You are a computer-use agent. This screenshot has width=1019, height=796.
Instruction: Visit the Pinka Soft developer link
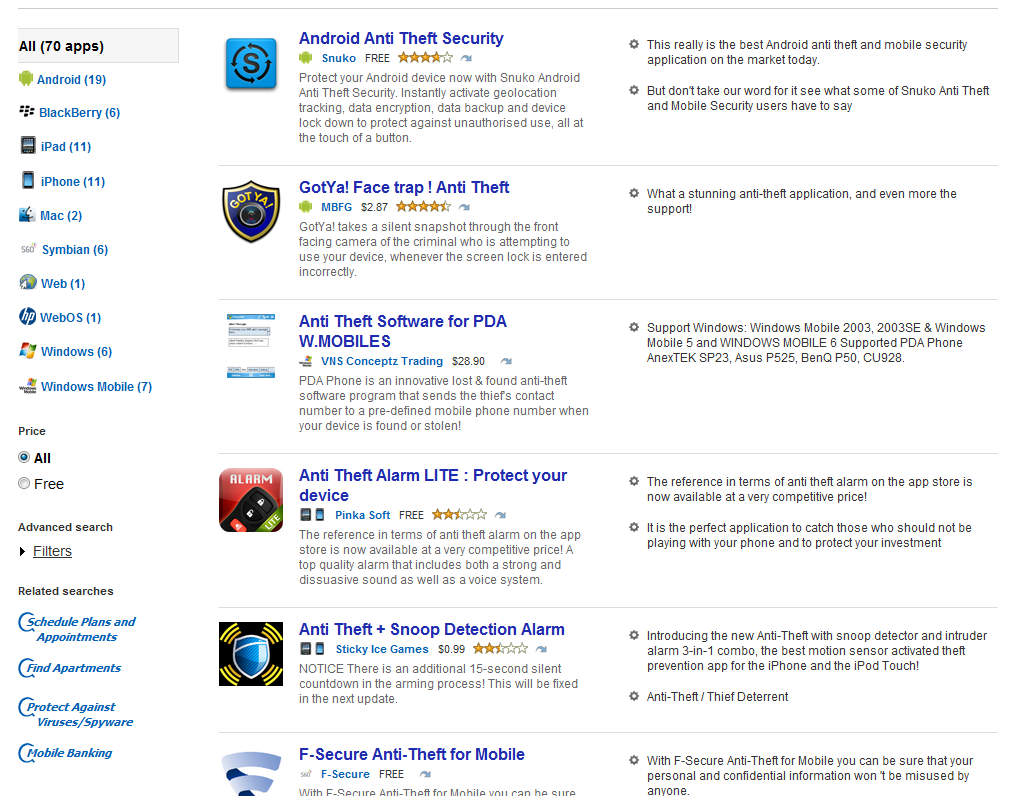(x=363, y=515)
